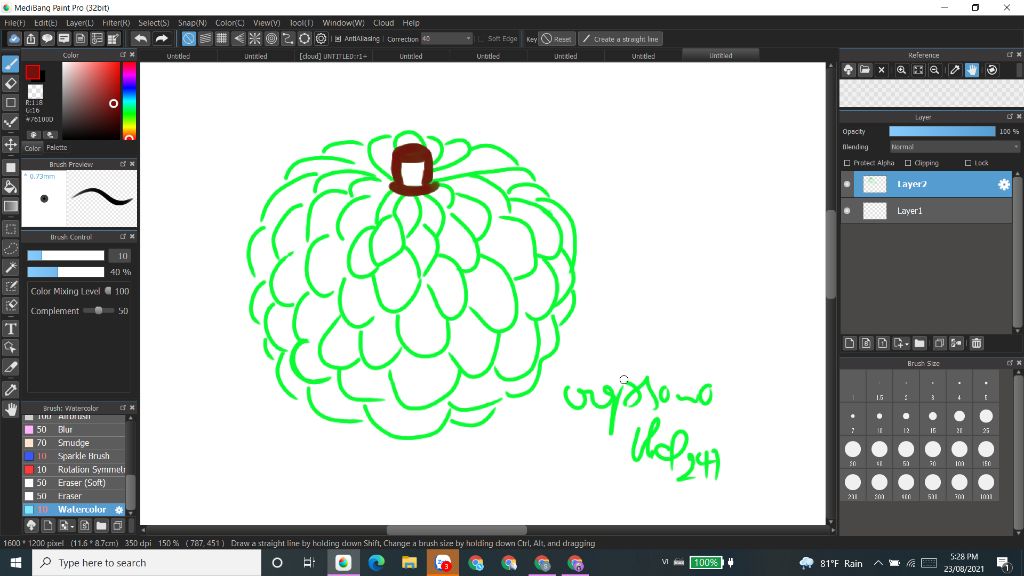Open the Snap menu
This screenshot has width=1024, height=576.
pyautogui.click(x=192, y=23)
